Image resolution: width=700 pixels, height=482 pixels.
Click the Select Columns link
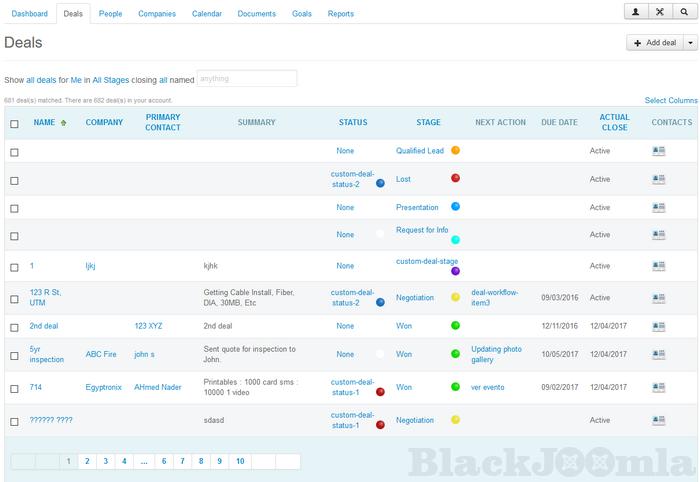click(670, 100)
